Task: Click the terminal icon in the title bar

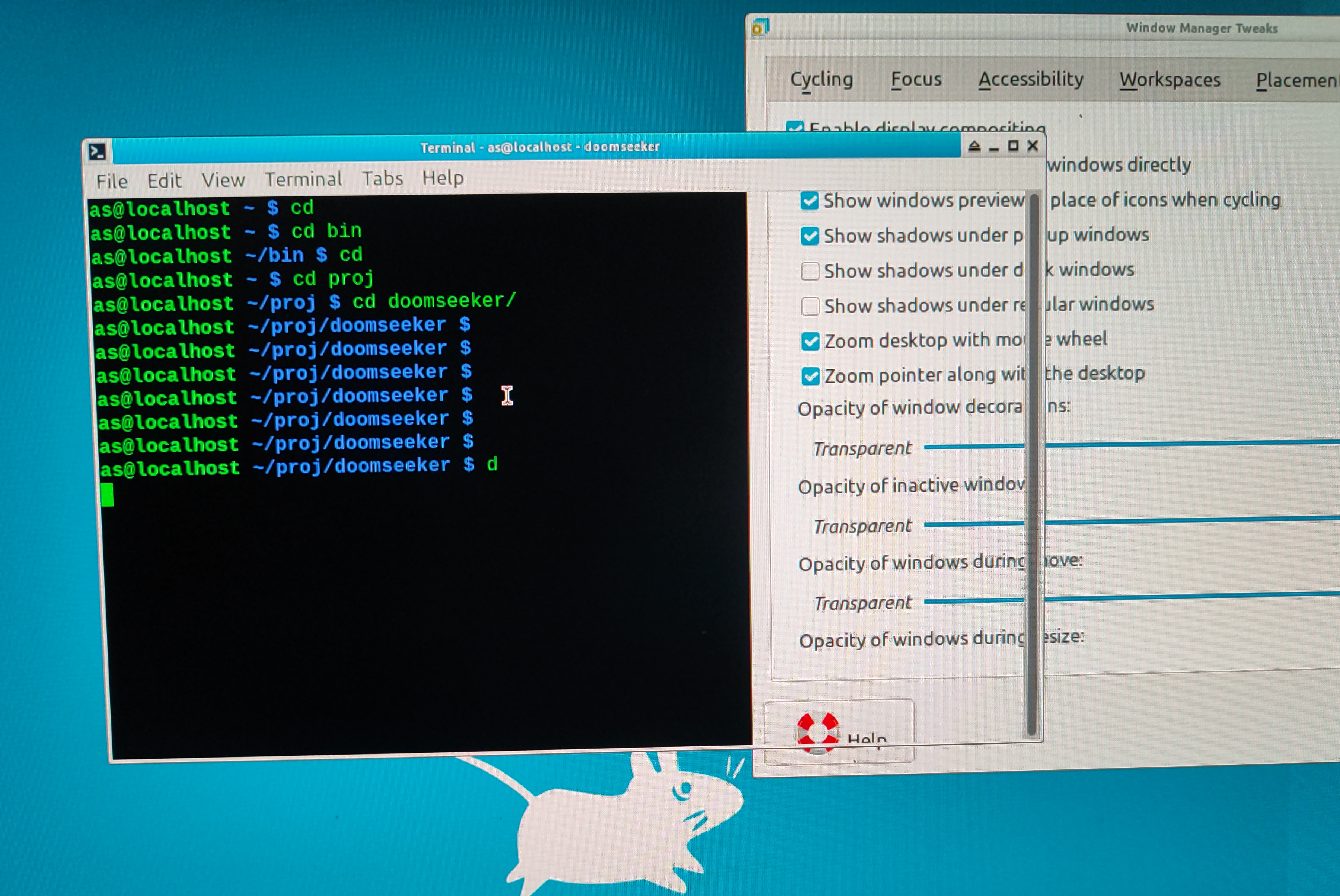Action: coord(97,151)
